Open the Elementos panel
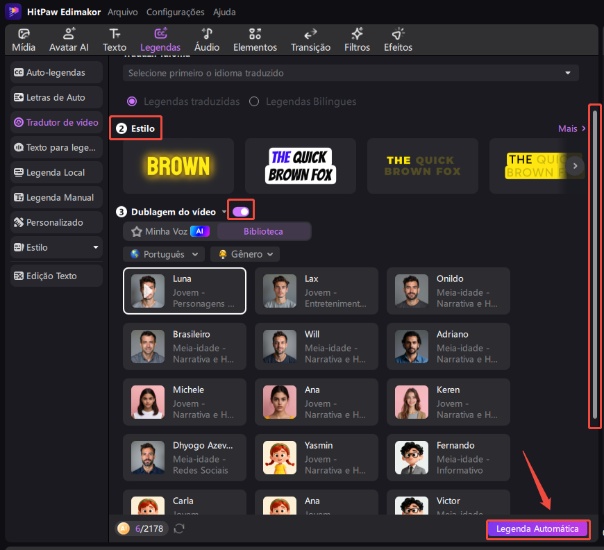Screen dimensions: 604x550 coord(255,40)
